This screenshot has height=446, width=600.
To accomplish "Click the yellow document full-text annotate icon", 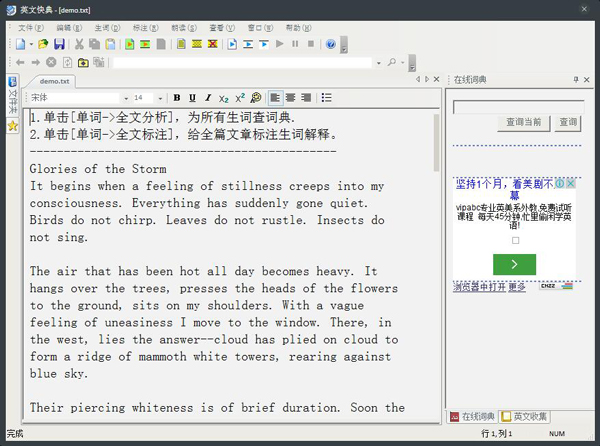I will [x=181, y=44].
